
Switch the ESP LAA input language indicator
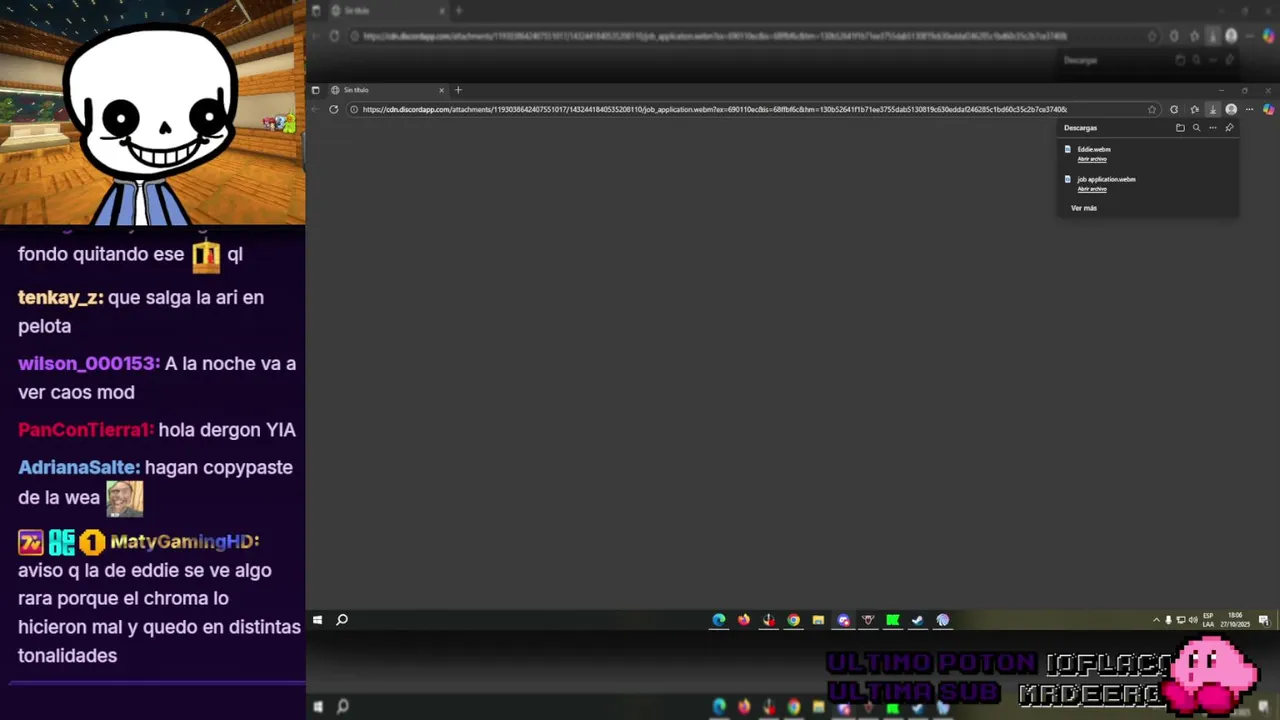(1208, 620)
